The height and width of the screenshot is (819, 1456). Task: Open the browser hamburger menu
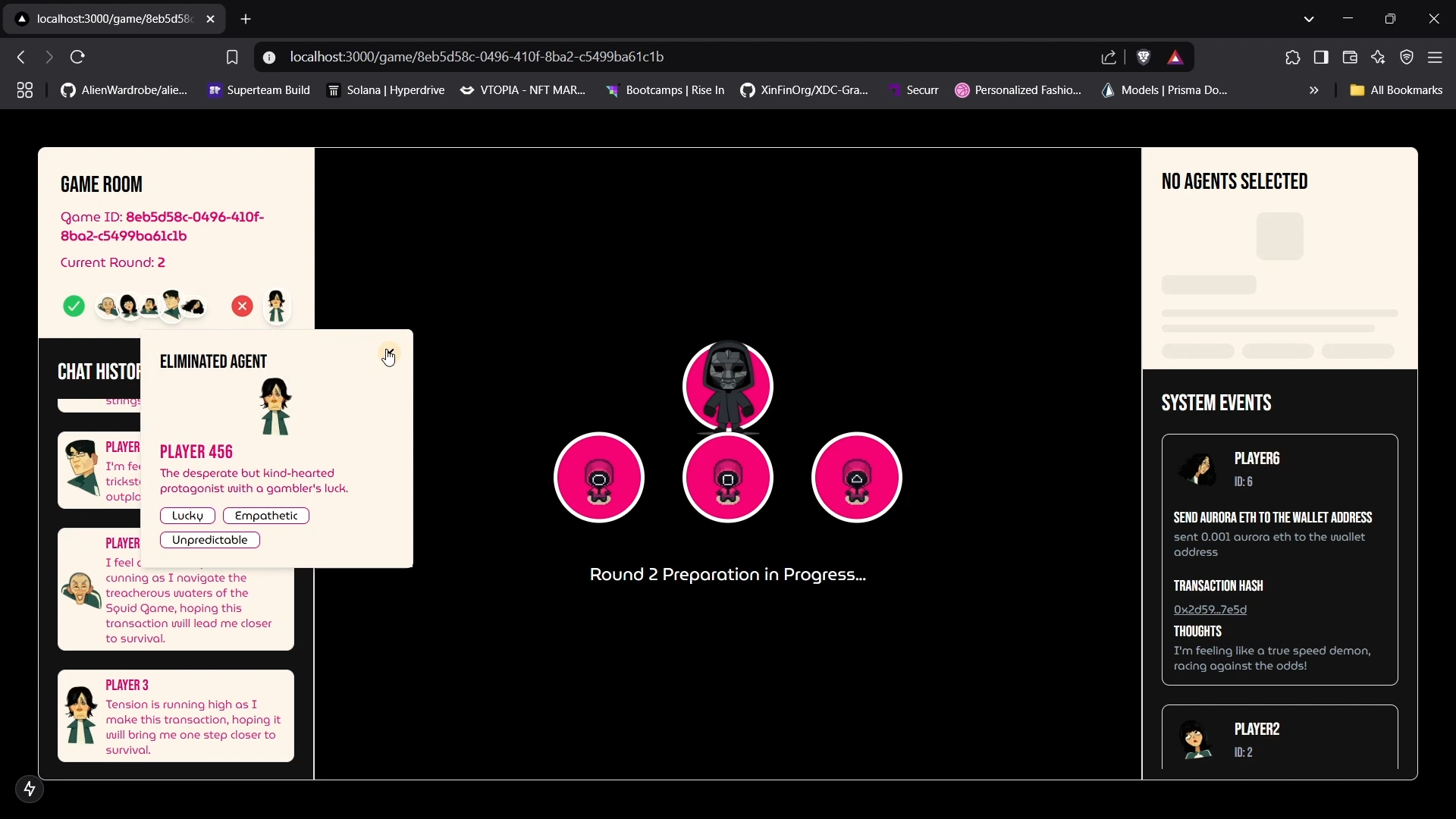(1436, 57)
